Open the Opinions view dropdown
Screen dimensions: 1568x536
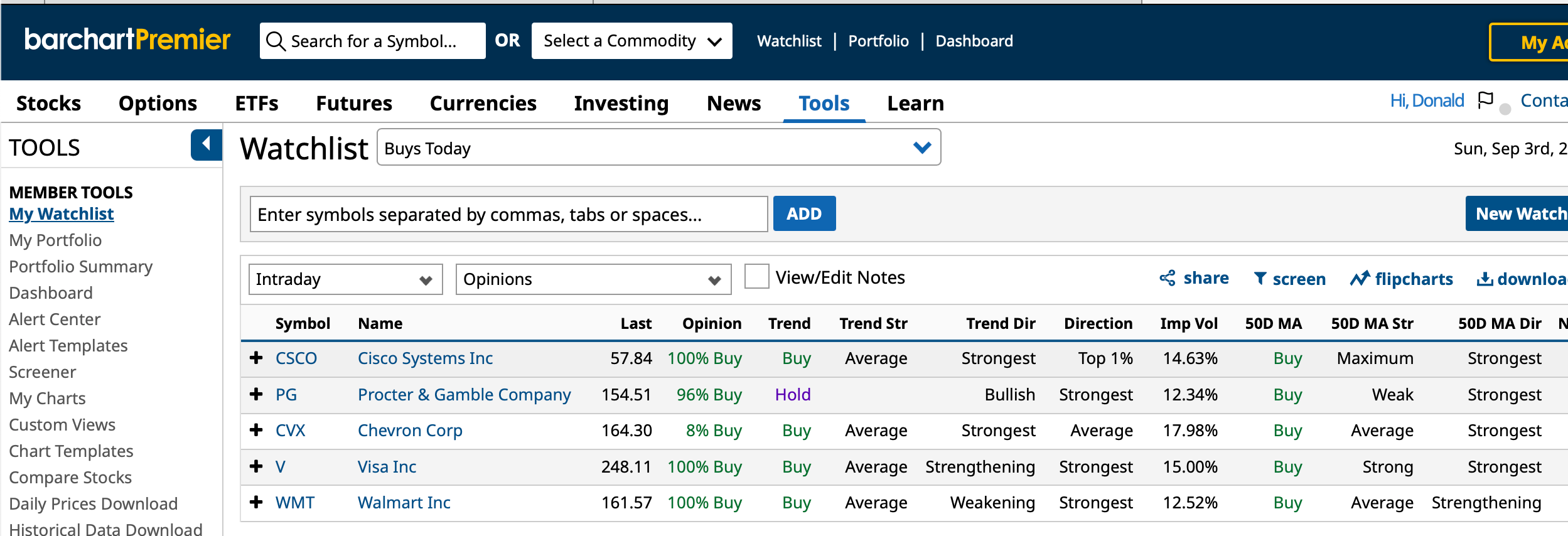(593, 279)
